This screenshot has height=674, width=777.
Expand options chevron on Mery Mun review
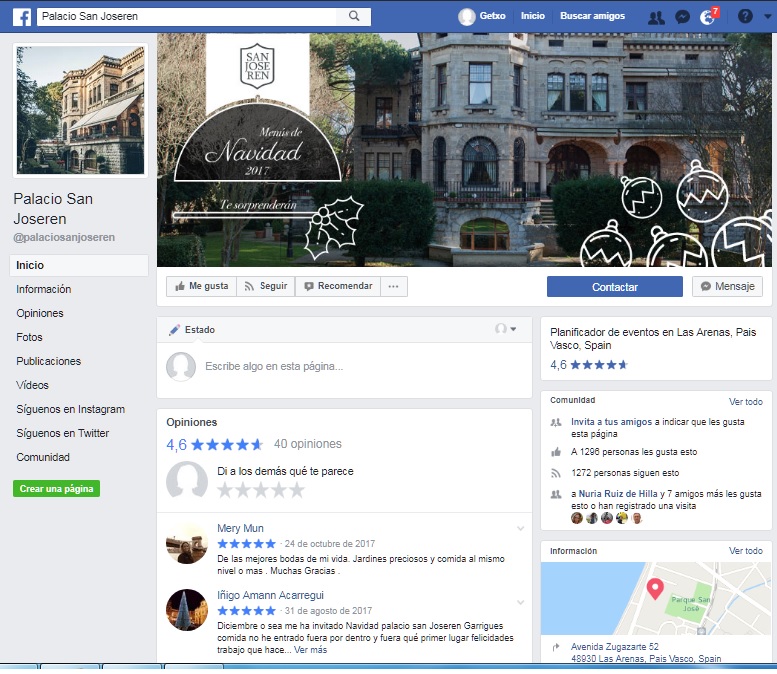[x=520, y=528]
